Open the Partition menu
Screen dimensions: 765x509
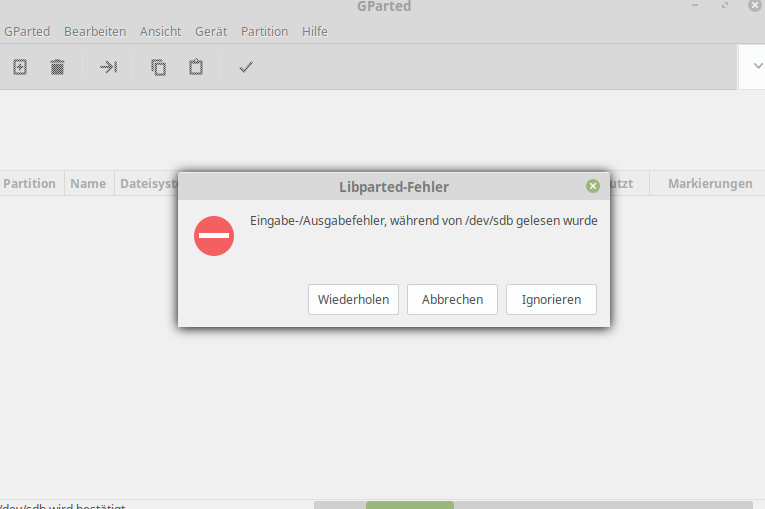tap(264, 32)
